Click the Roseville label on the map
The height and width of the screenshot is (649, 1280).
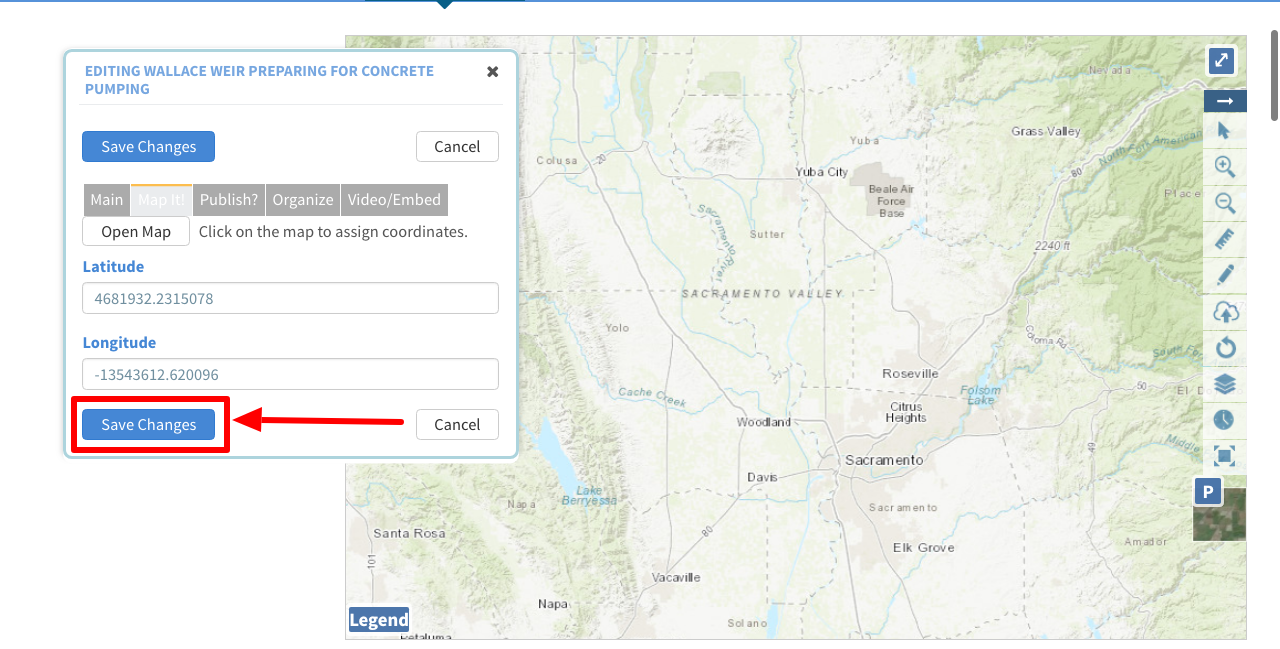[x=910, y=373]
